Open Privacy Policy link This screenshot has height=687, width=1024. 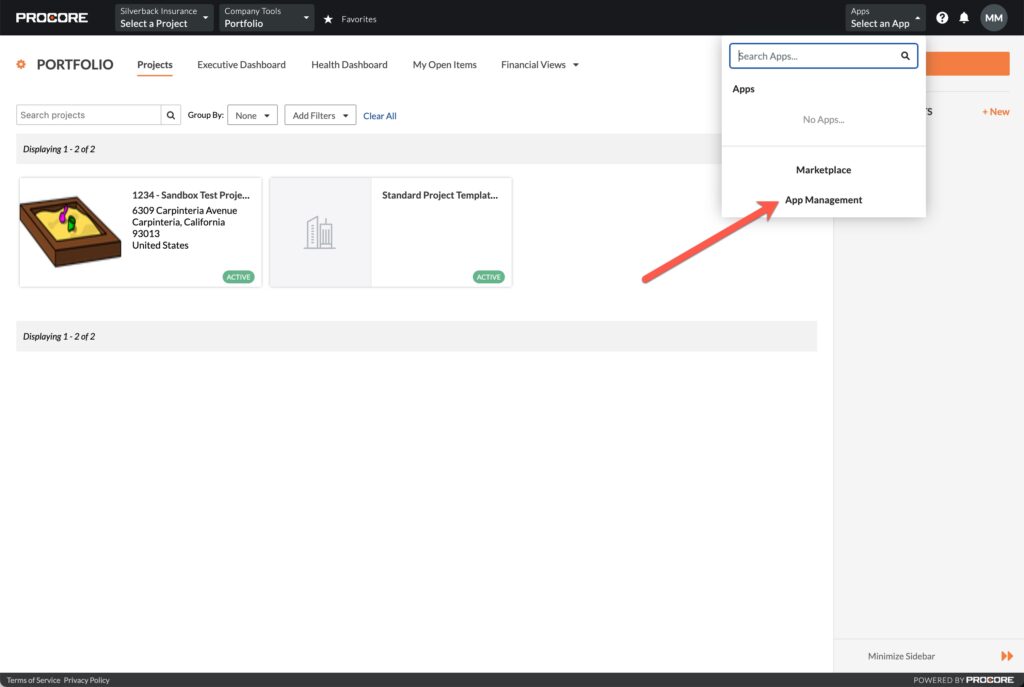86,680
